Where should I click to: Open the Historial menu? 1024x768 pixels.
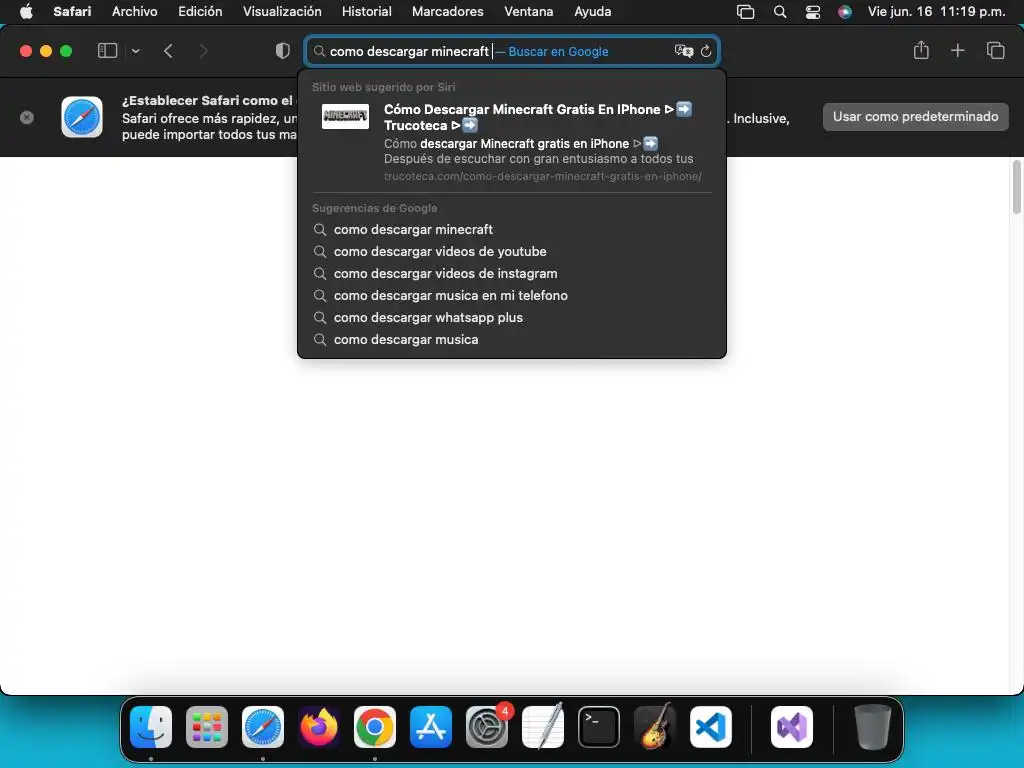point(366,12)
